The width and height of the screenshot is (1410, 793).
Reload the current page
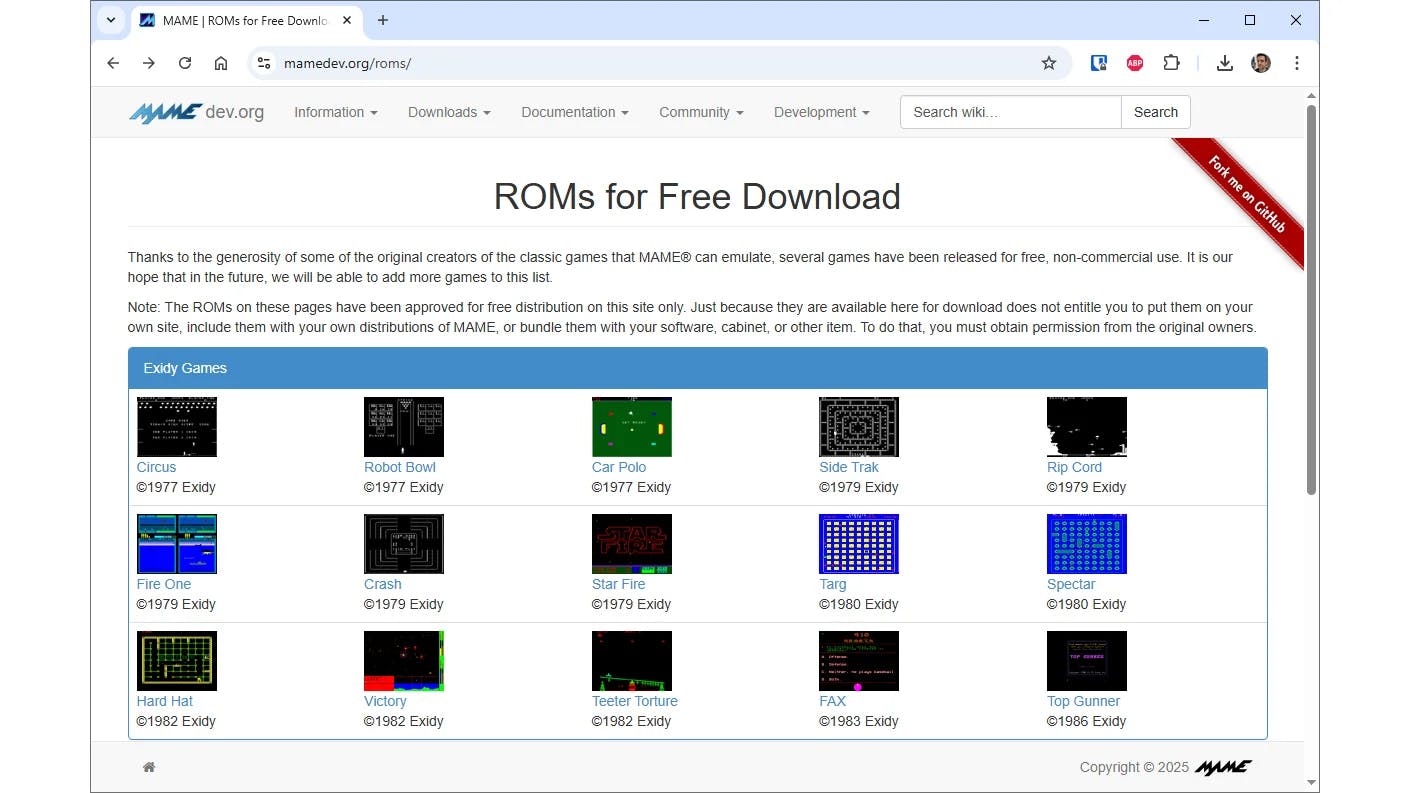click(185, 63)
